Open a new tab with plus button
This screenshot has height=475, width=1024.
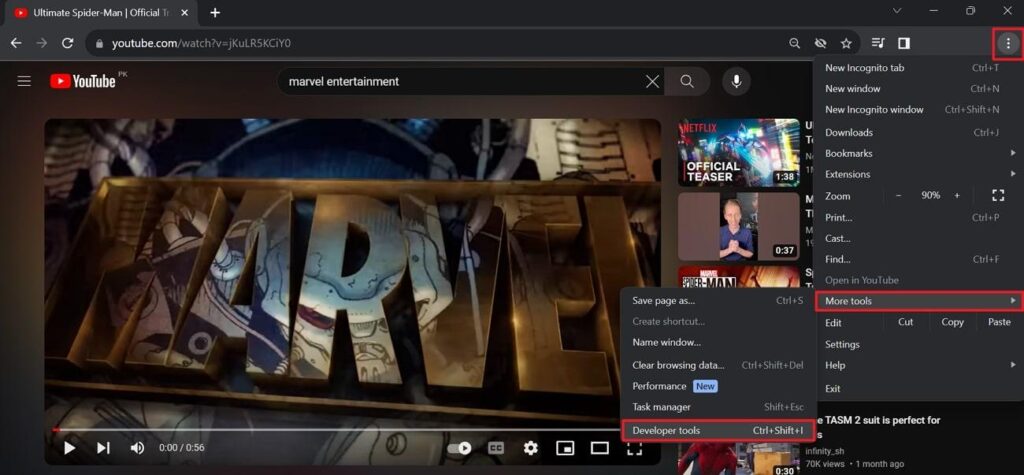point(215,12)
